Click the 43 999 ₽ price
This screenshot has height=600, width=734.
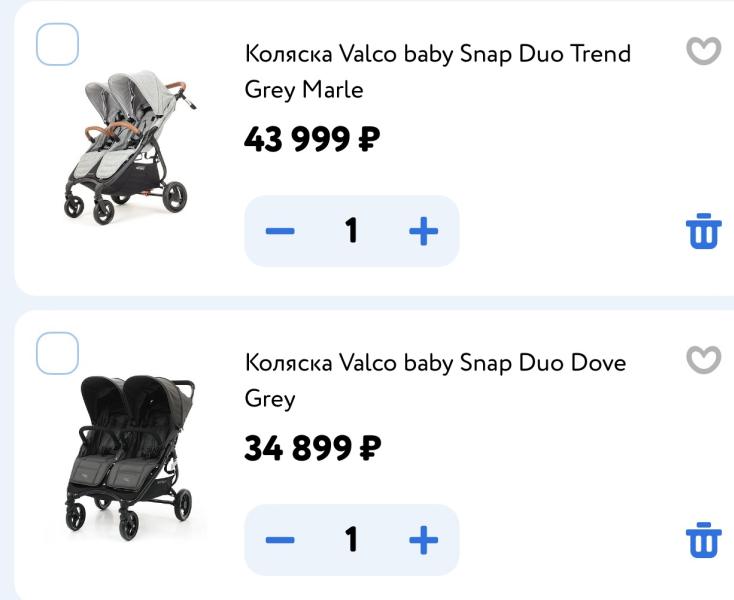tap(312, 139)
